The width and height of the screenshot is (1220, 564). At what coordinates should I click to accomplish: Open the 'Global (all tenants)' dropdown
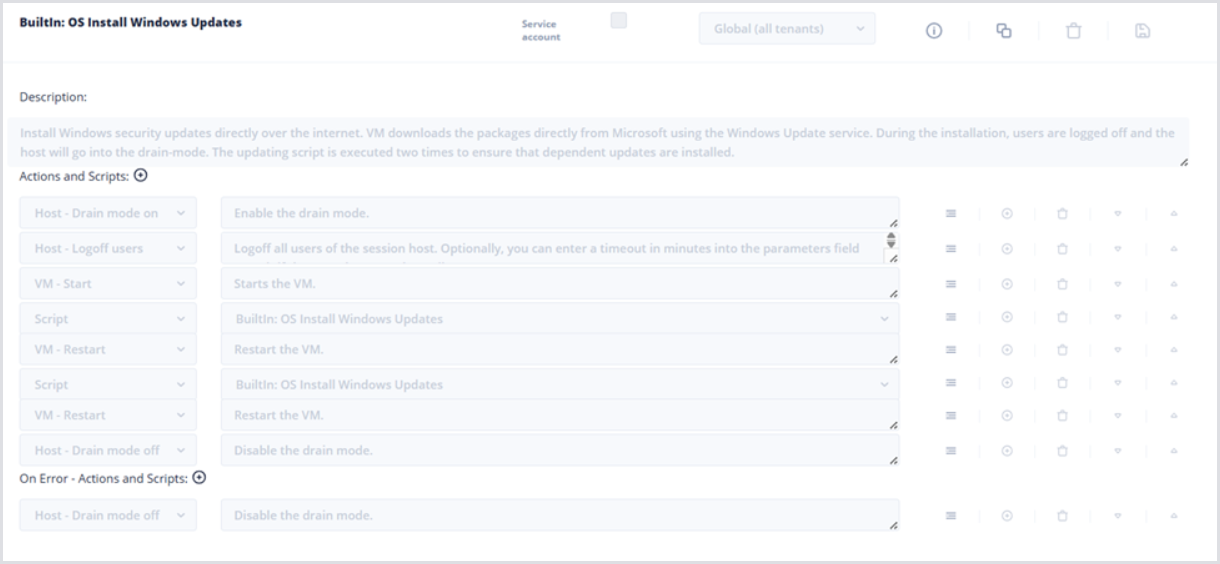(x=786, y=29)
